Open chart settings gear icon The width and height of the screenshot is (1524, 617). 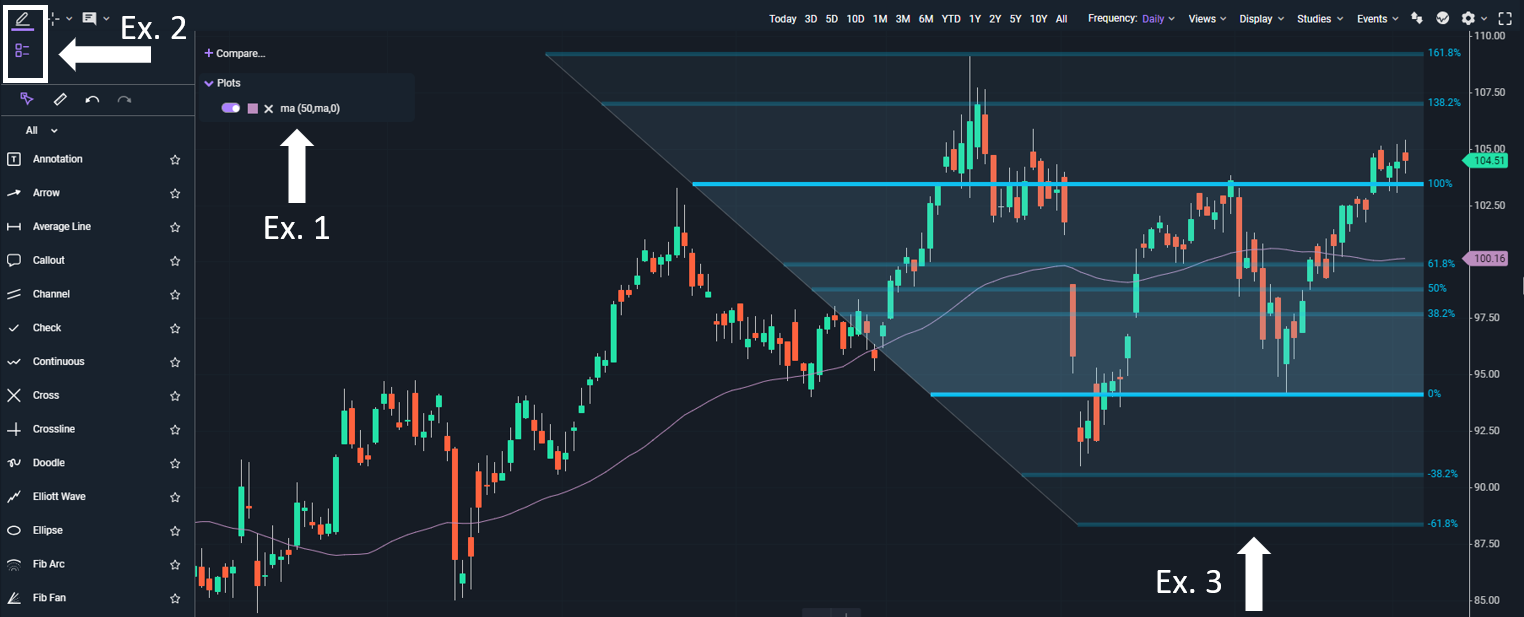(1468, 18)
